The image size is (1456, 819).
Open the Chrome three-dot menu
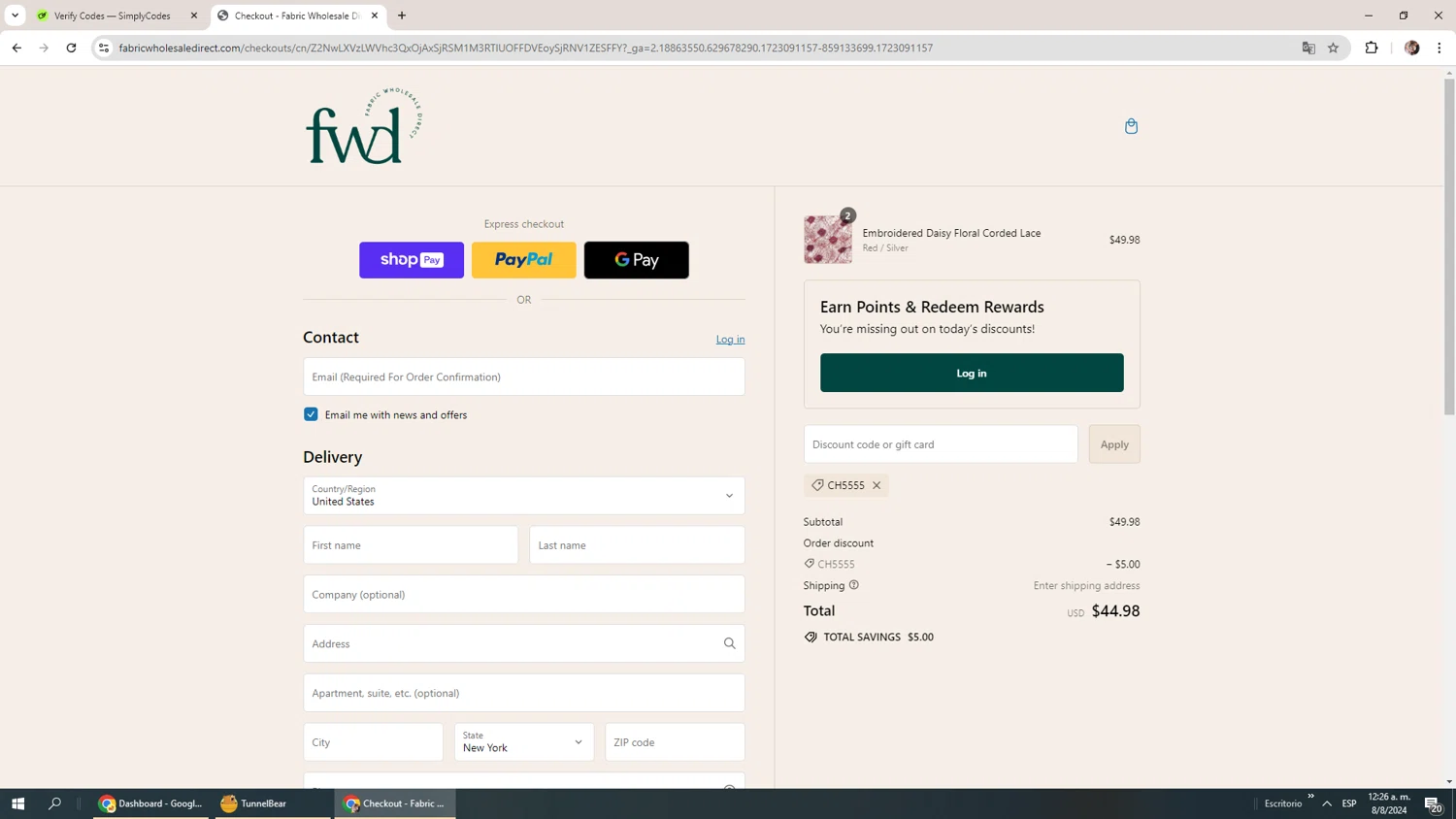1439,48
